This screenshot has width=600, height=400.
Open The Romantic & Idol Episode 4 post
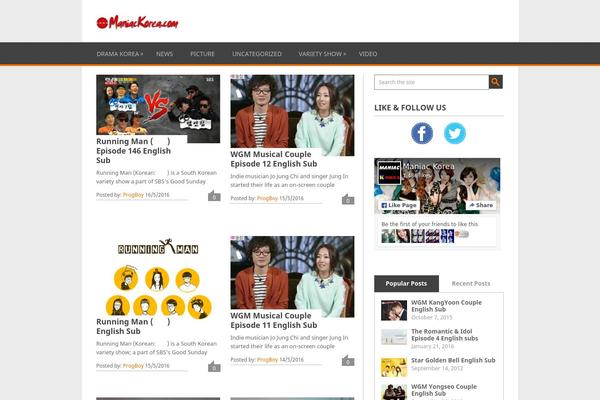tap(445, 335)
